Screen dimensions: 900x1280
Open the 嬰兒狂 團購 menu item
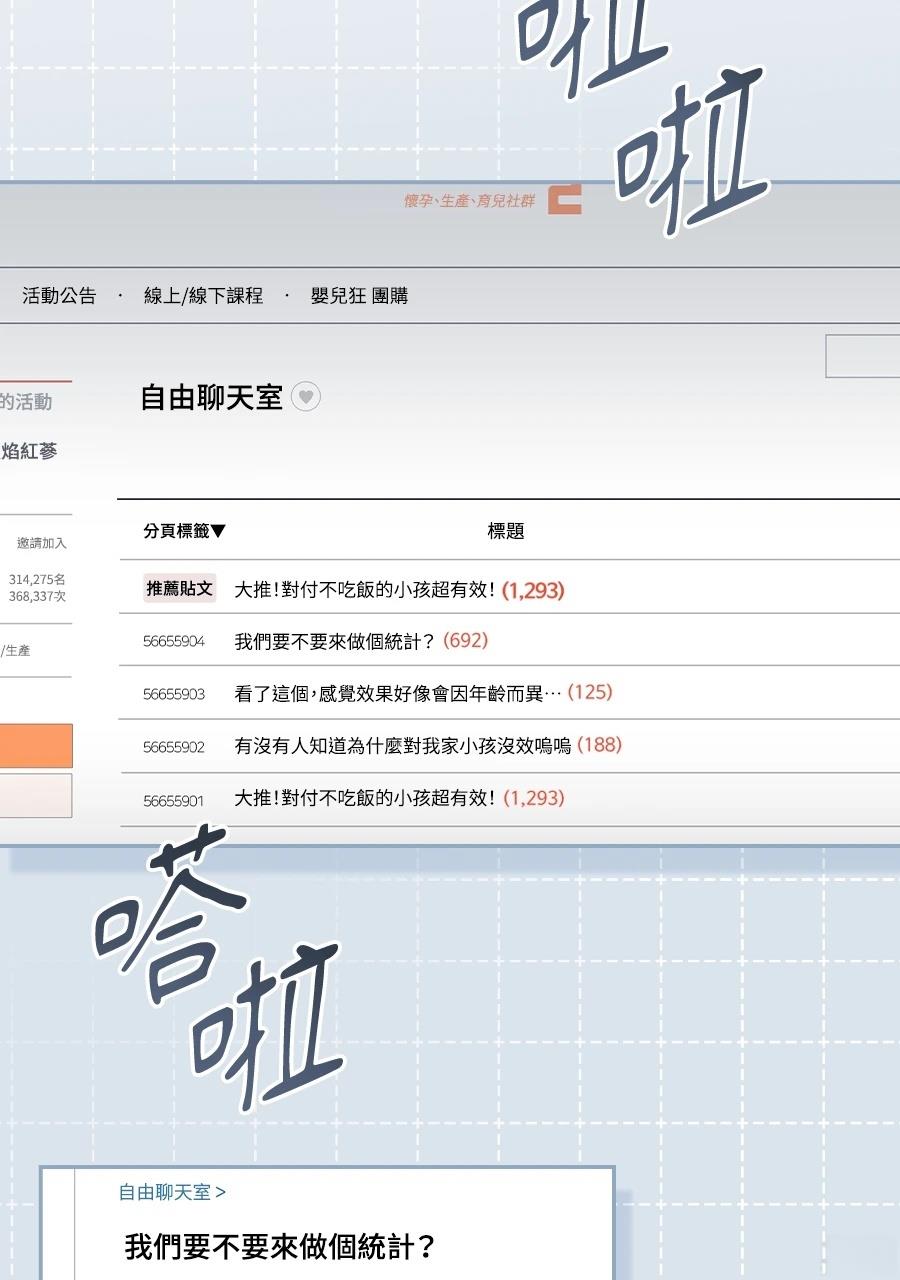click(359, 296)
